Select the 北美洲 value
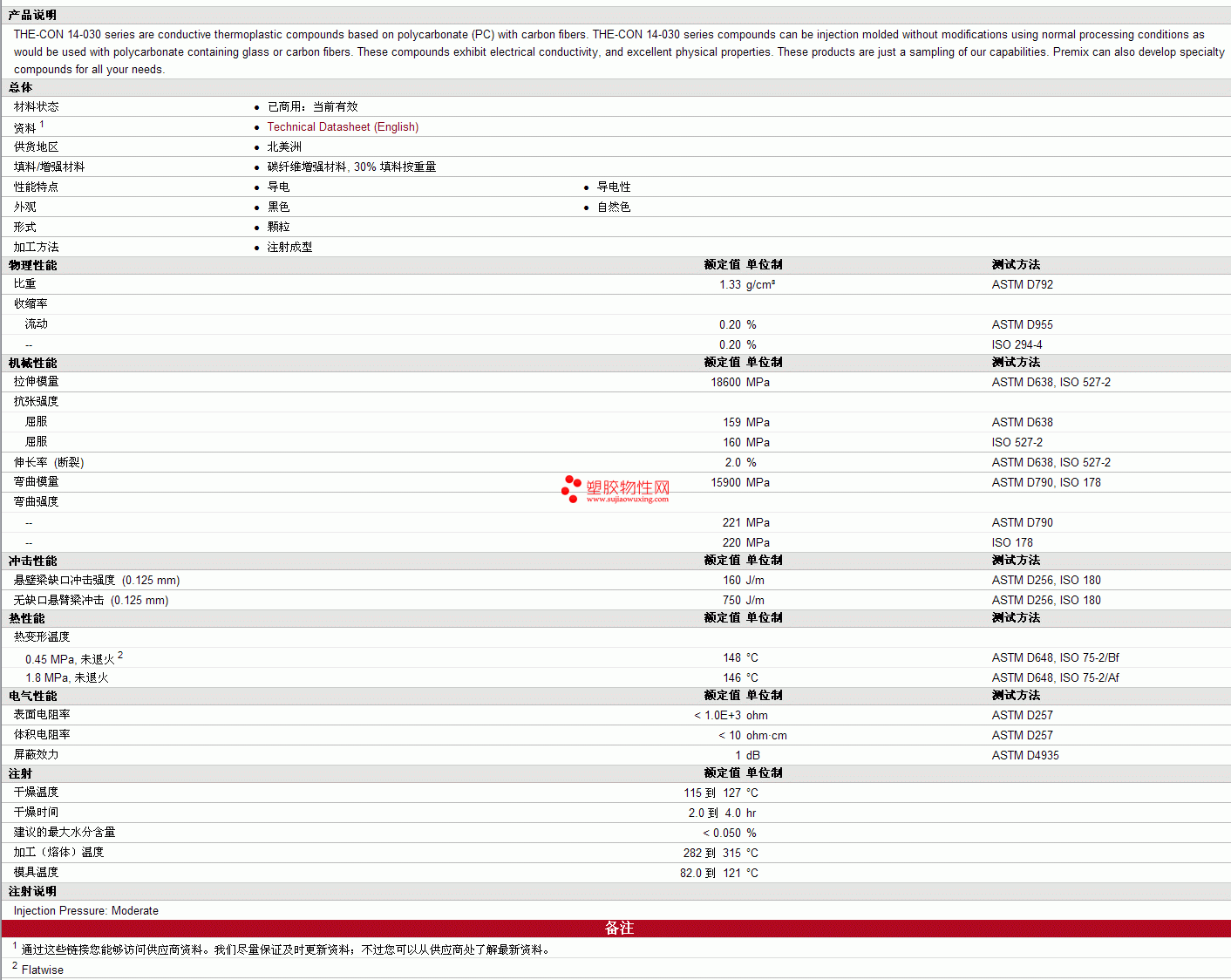Image resolution: width=1231 pixels, height=980 pixels. click(x=284, y=147)
